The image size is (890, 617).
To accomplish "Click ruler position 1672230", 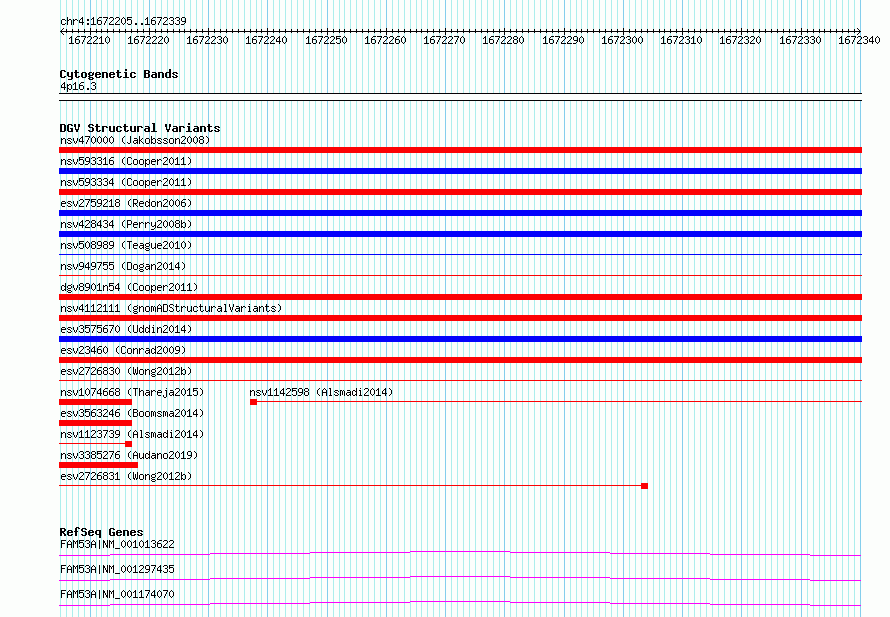I will point(207,40).
